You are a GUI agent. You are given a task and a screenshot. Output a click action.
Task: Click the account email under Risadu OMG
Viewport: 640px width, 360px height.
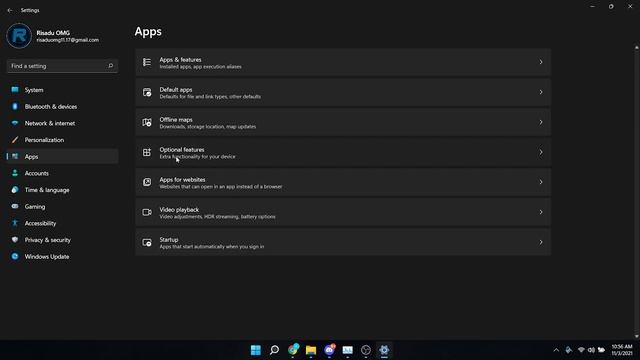click(68, 40)
